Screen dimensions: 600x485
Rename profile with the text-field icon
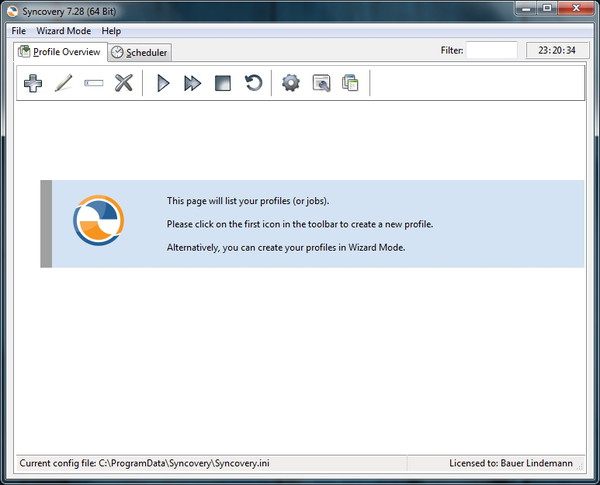[x=94, y=83]
